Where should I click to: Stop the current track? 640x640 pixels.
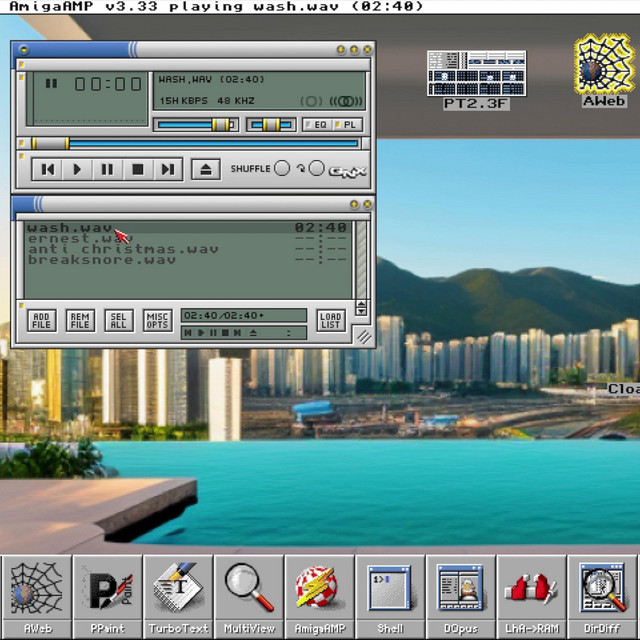(x=137, y=170)
